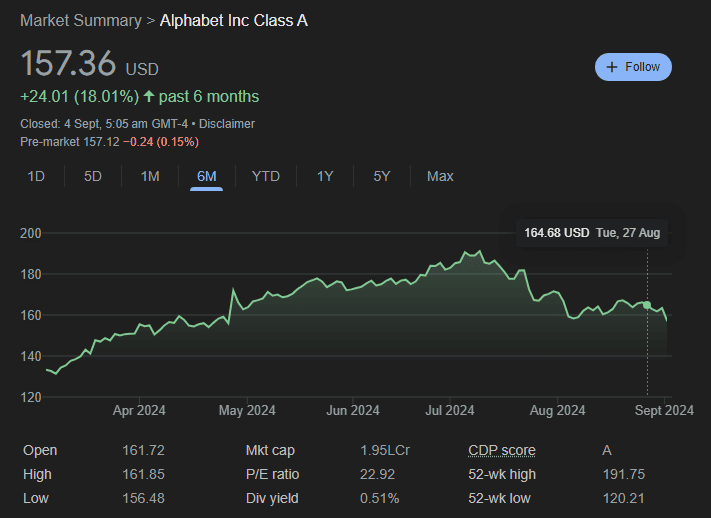Switch to the Max range tab
Viewport: 711px width, 518px height.
click(440, 176)
